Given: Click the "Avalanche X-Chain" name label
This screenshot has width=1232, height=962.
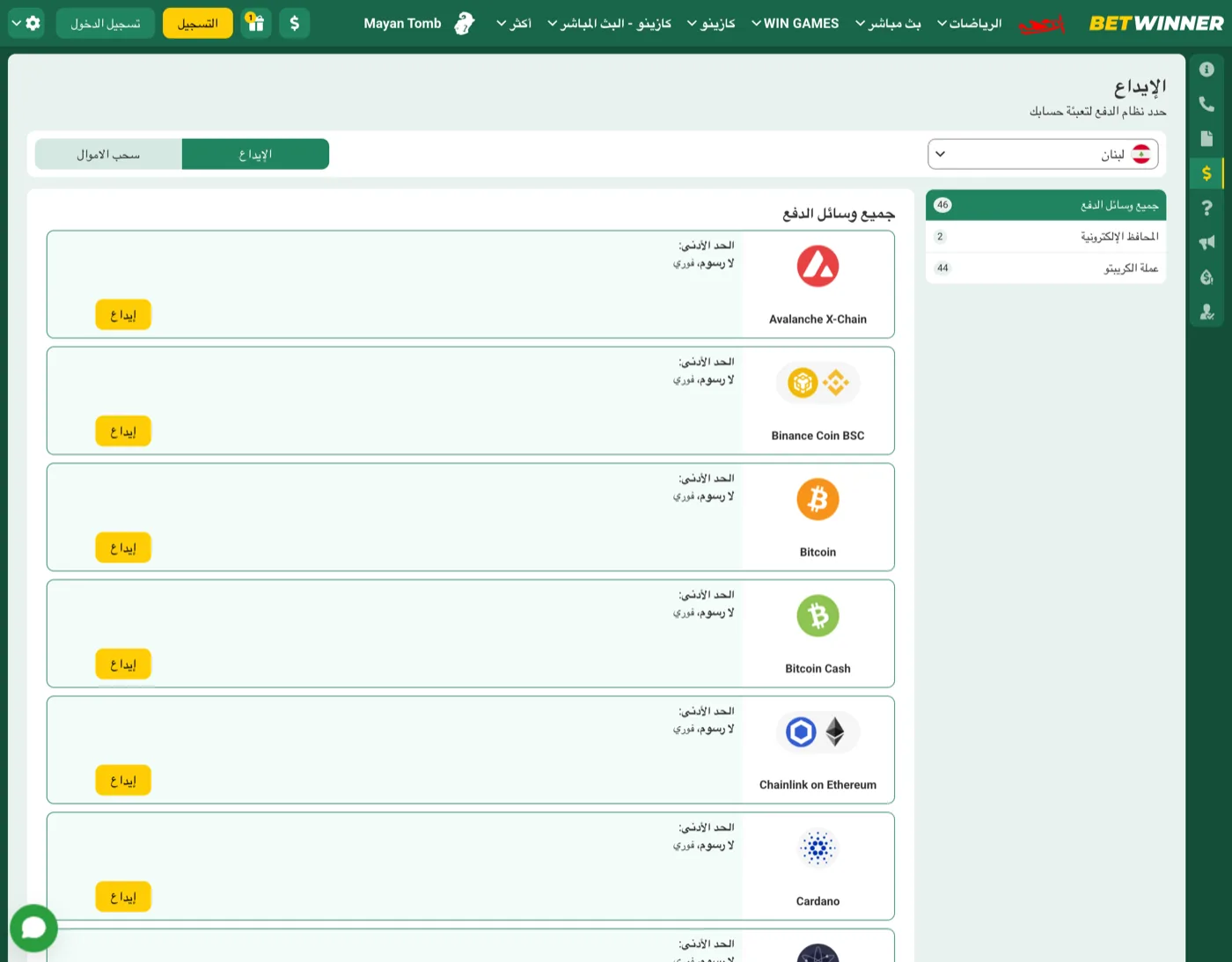Looking at the screenshot, I should (x=818, y=319).
